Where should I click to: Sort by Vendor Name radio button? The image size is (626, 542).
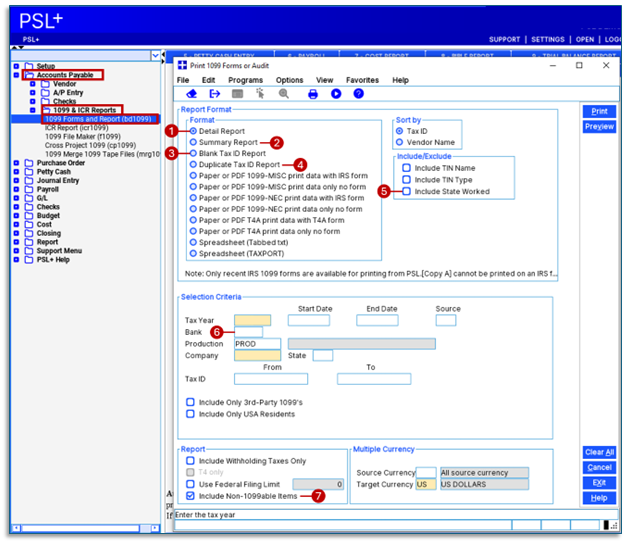pos(399,142)
